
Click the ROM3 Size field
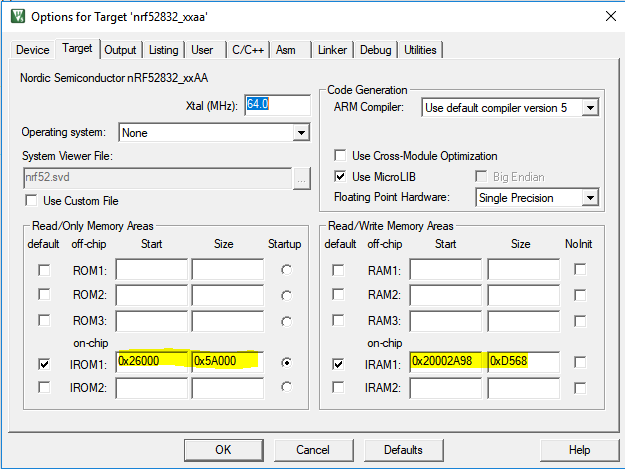click(x=228, y=321)
